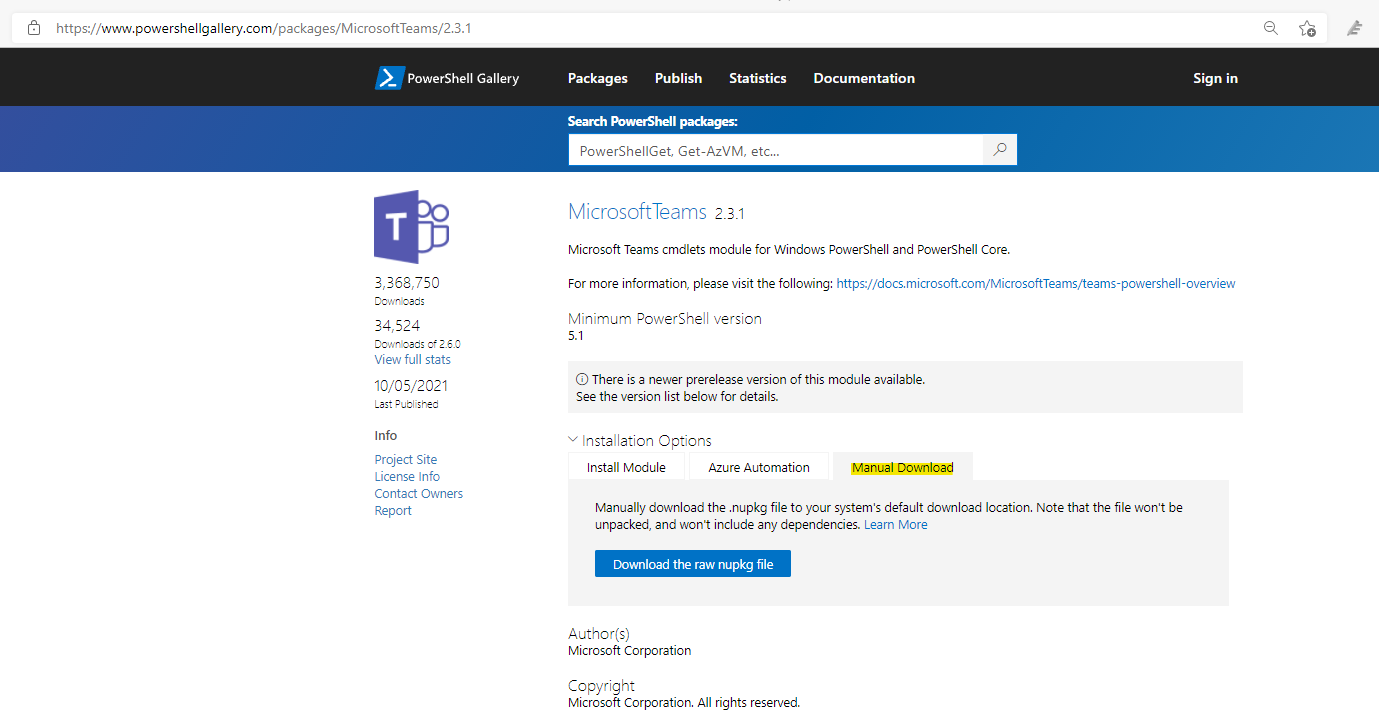Image resolution: width=1379 pixels, height=719 pixels.
Task: Open the Statistics menu item
Action: 757,78
